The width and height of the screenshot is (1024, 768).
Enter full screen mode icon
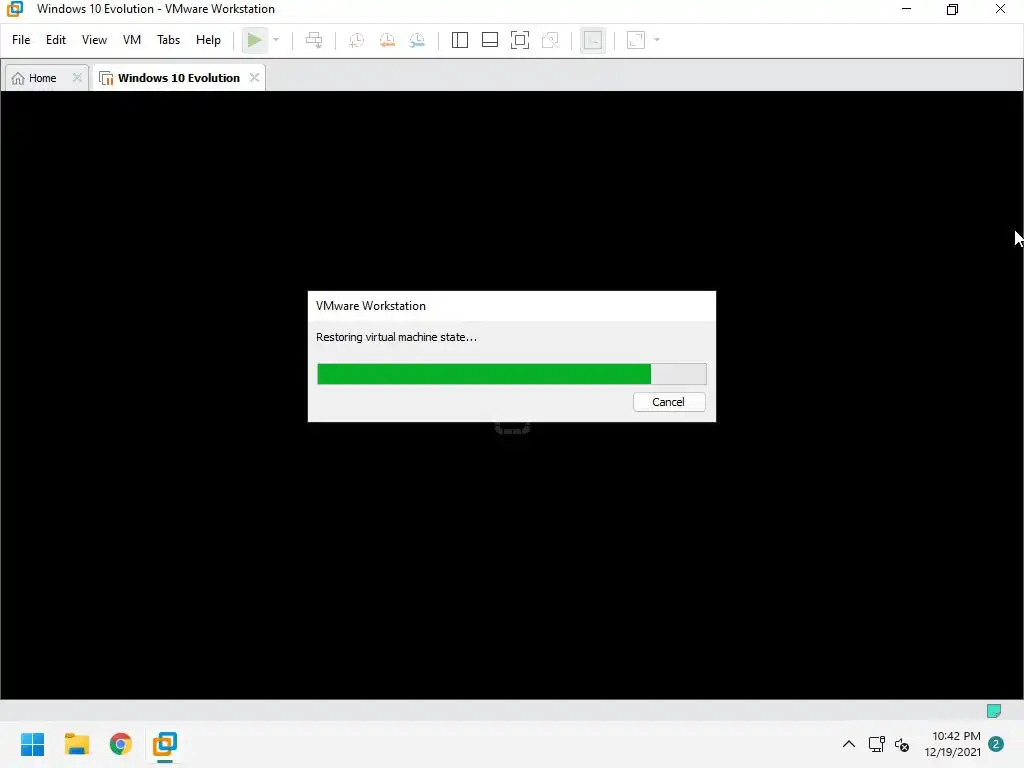tap(520, 40)
